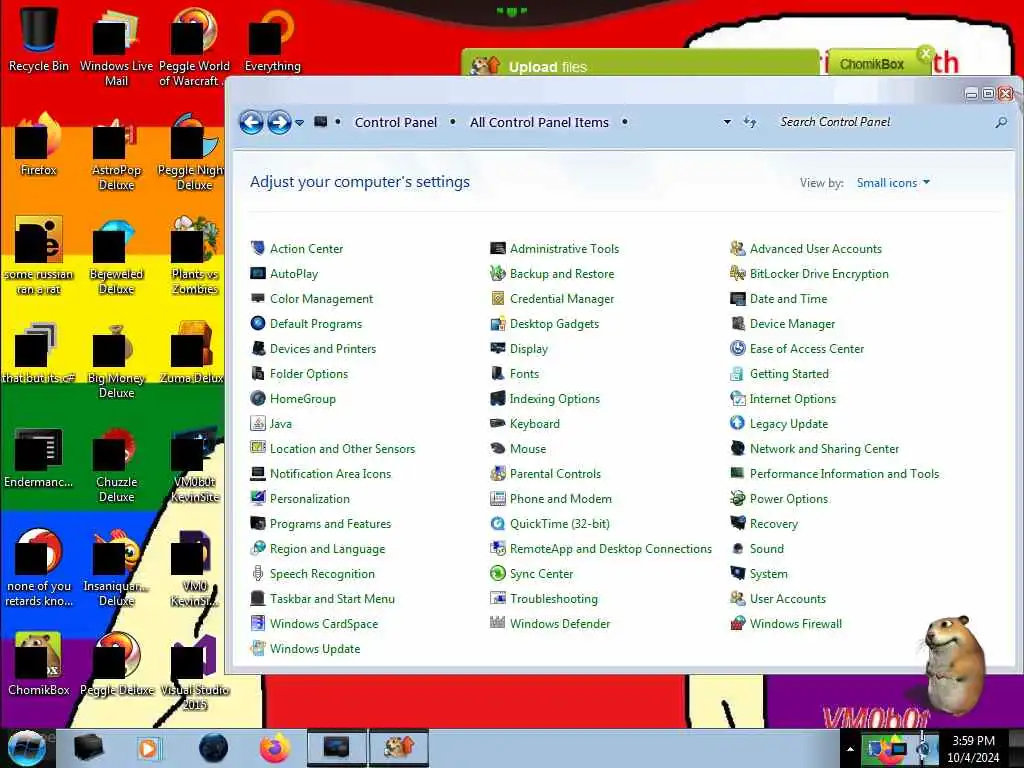Viewport: 1024px width, 768px height.
Task: Open the Action Center icon
Action: coord(258,248)
